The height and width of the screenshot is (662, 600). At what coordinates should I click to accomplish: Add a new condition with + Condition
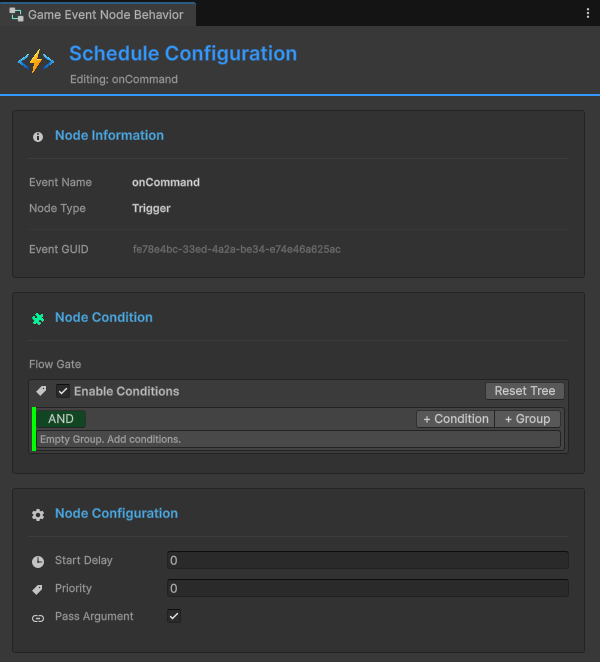455,419
